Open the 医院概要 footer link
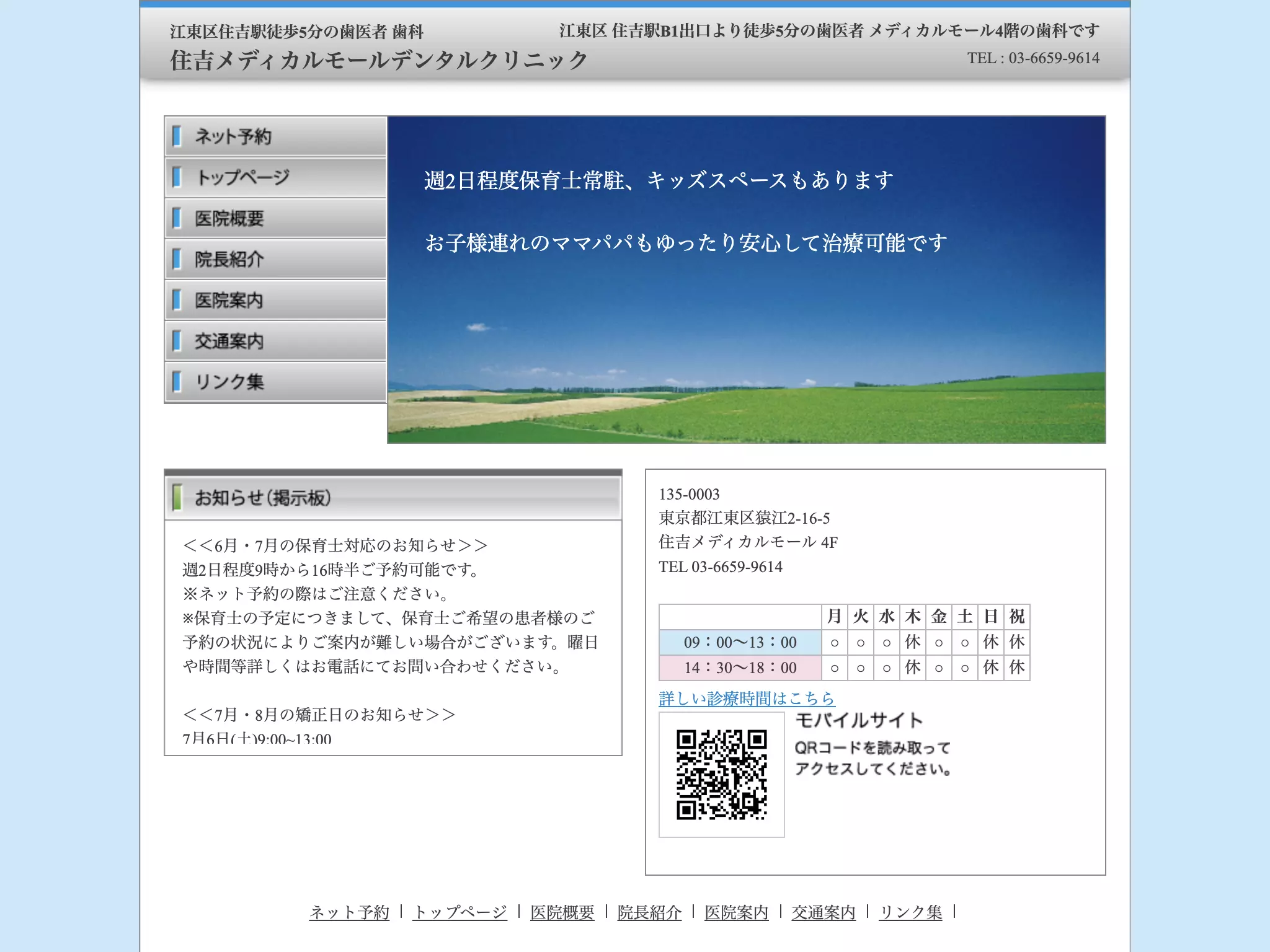This screenshot has height=952, width=1270. [562, 912]
